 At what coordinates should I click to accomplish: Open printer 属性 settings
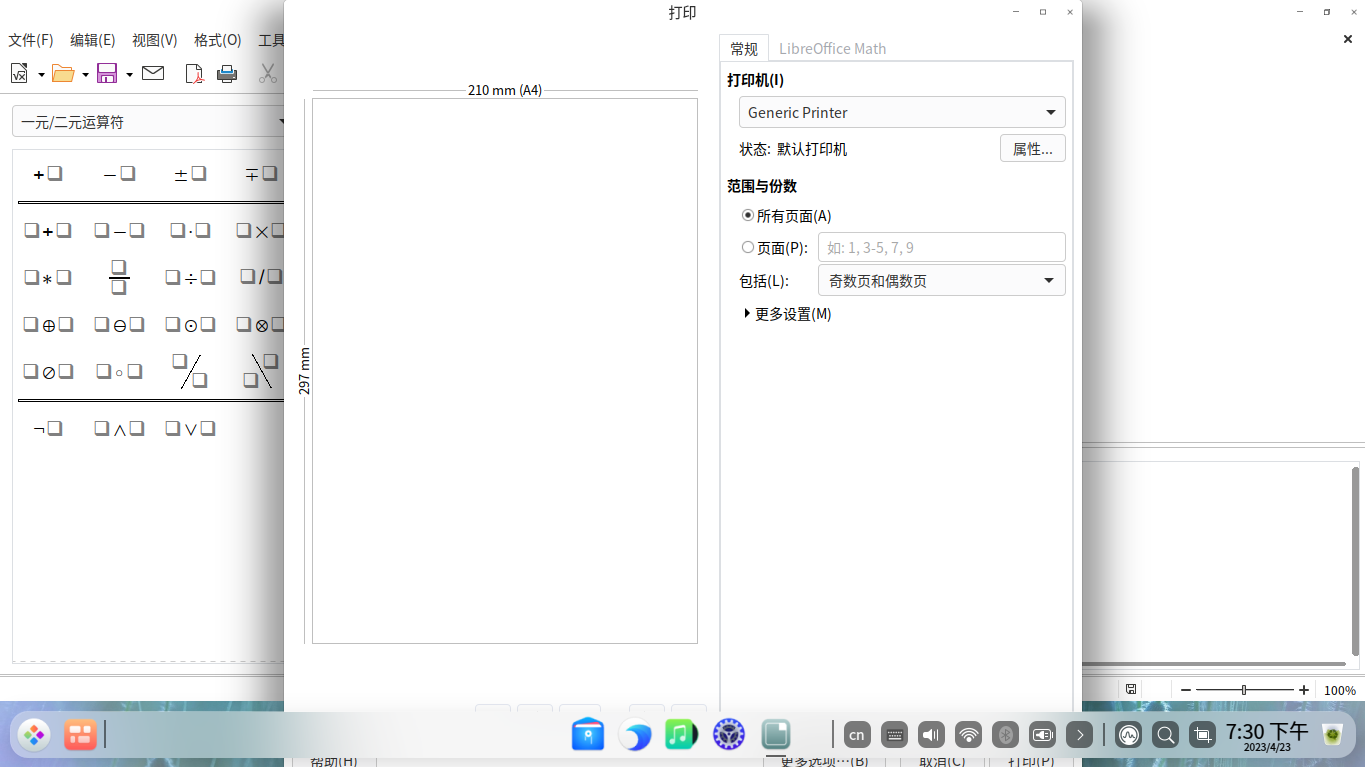1032,148
